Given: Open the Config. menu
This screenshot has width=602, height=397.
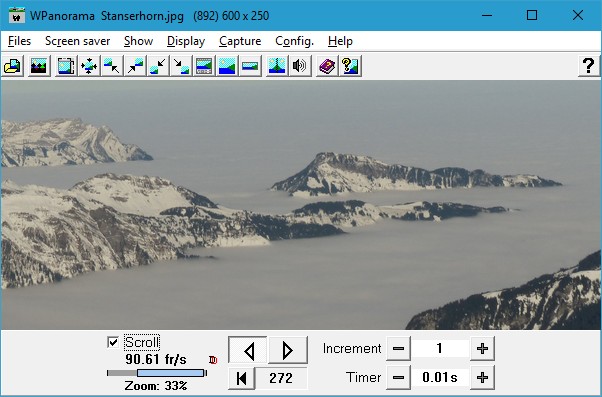Looking at the screenshot, I should click(294, 41).
